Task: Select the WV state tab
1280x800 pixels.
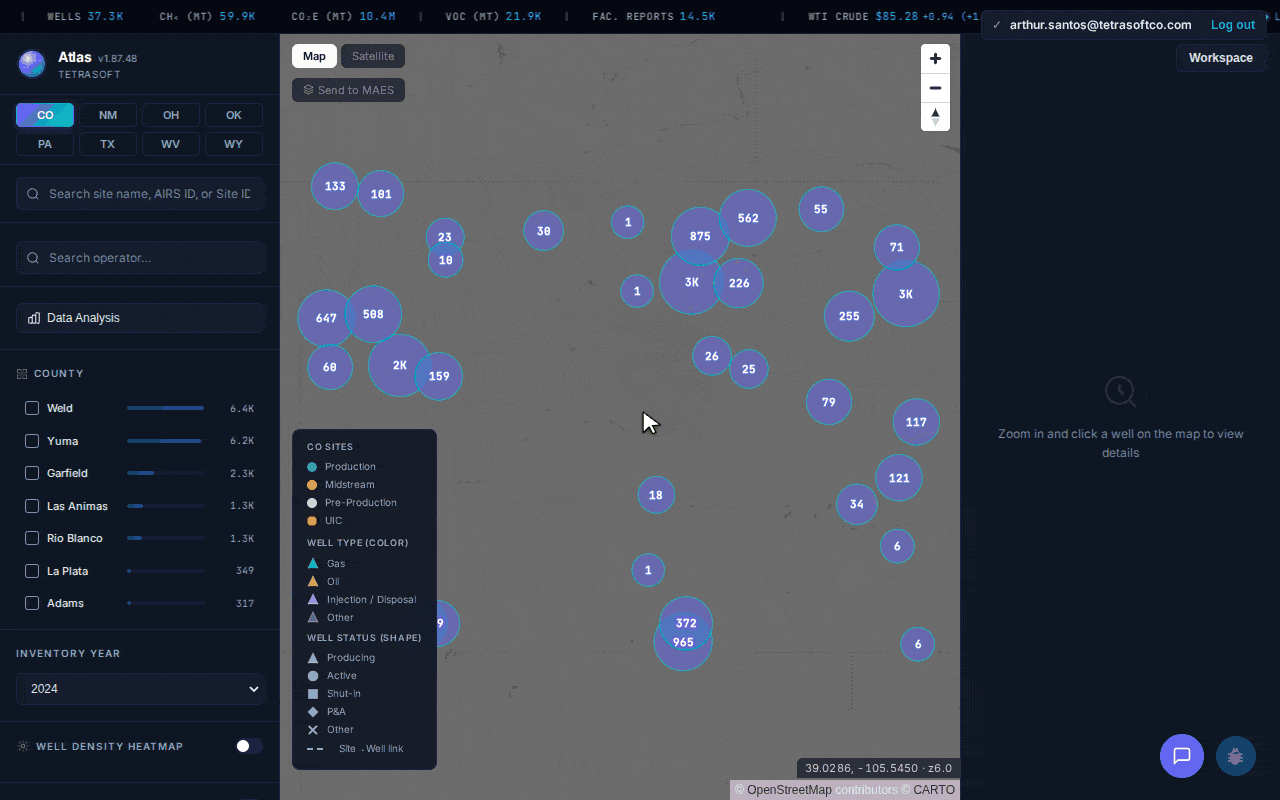Action: 171,144
